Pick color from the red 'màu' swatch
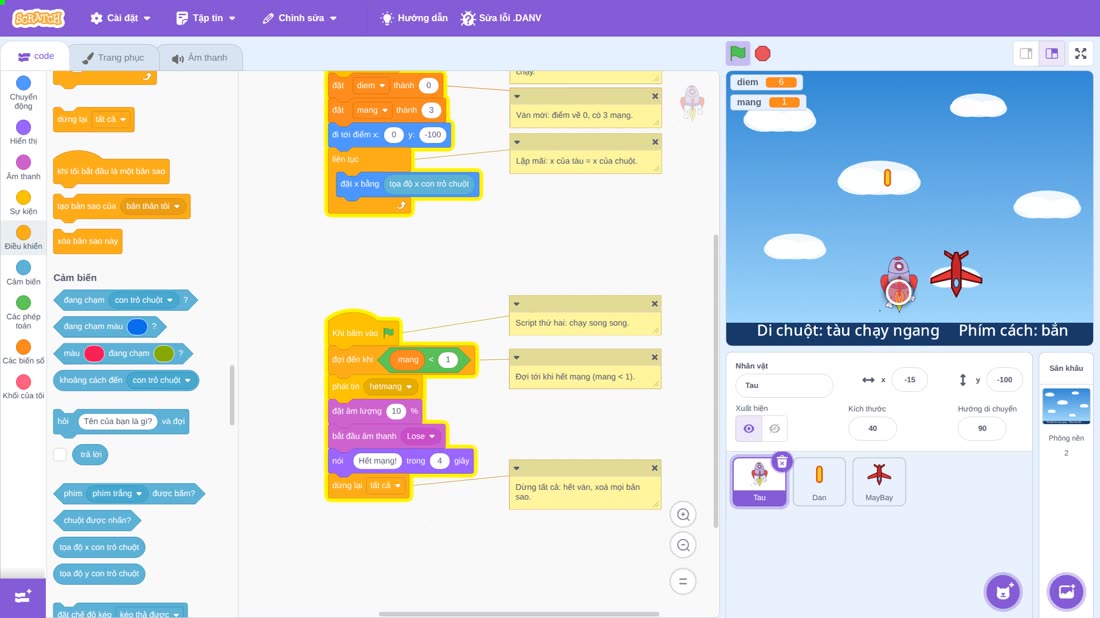Viewport: 1100px width, 618px height. [x=94, y=354]
